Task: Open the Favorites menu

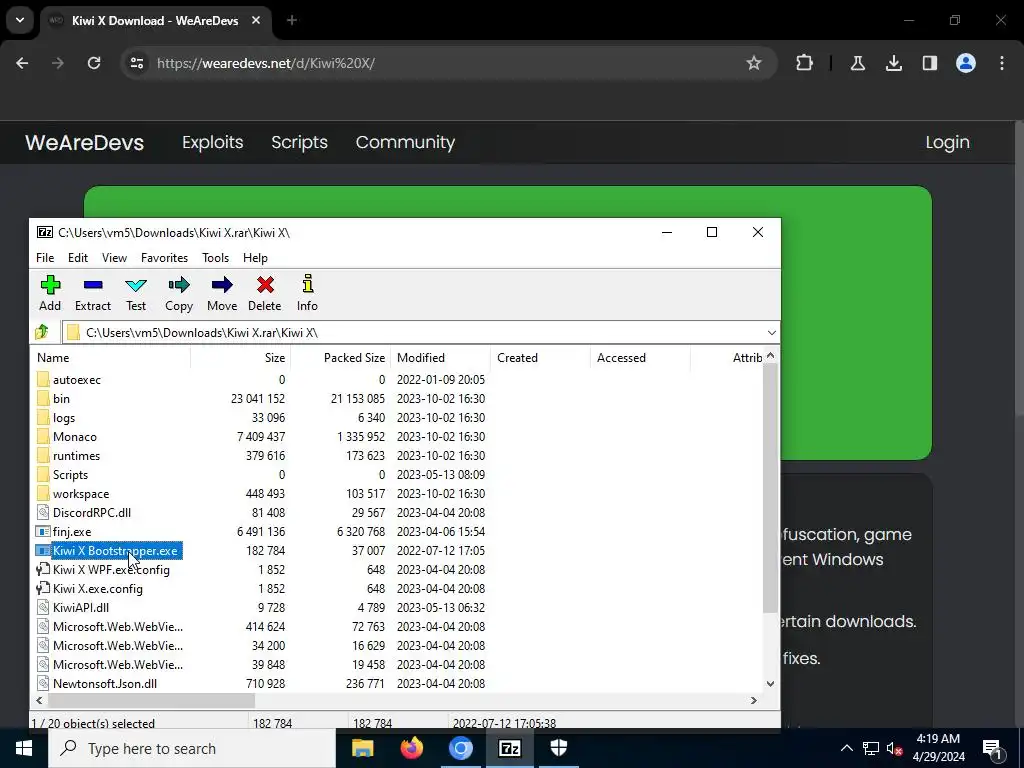Action: coord(165,258)
